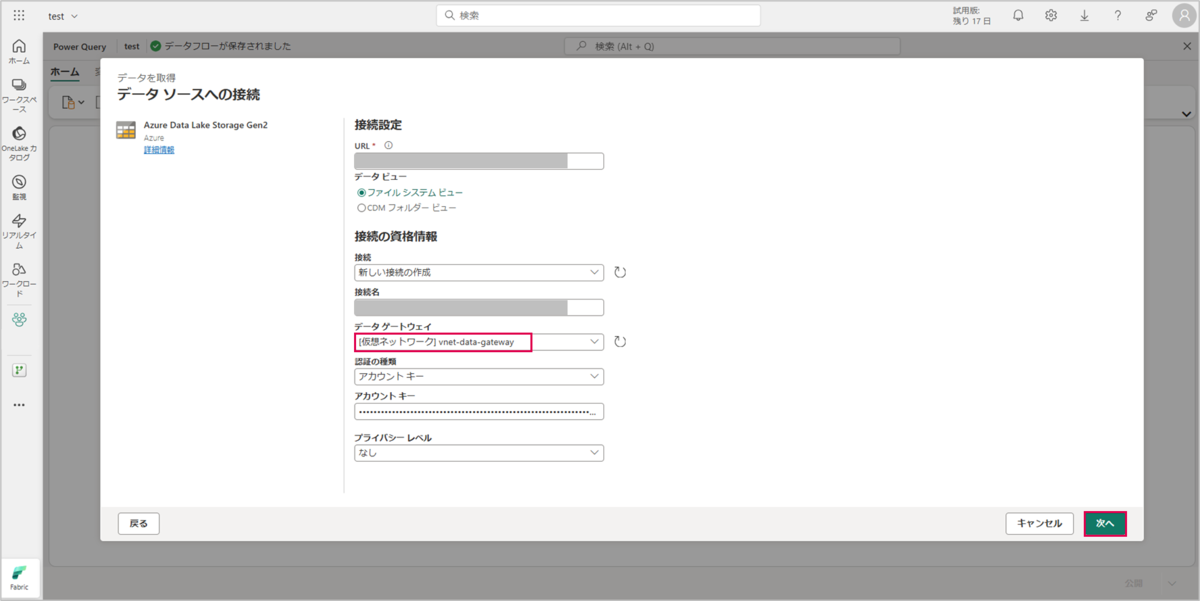
Task: Click the dataflow name 'test' in header
Action: click(x=131, y=46)
